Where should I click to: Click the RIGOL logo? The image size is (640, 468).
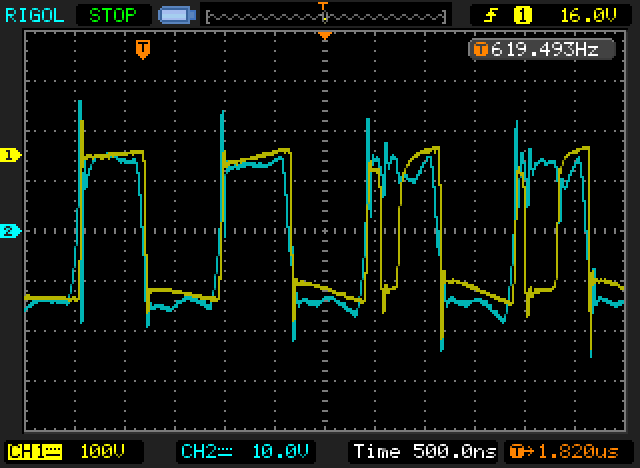(x=34, y=15)
